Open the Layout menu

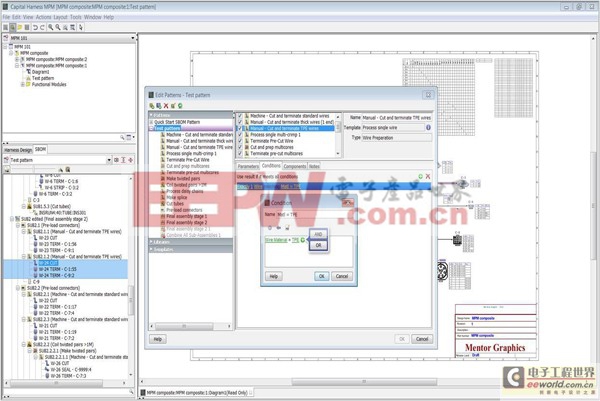(60, 17)
